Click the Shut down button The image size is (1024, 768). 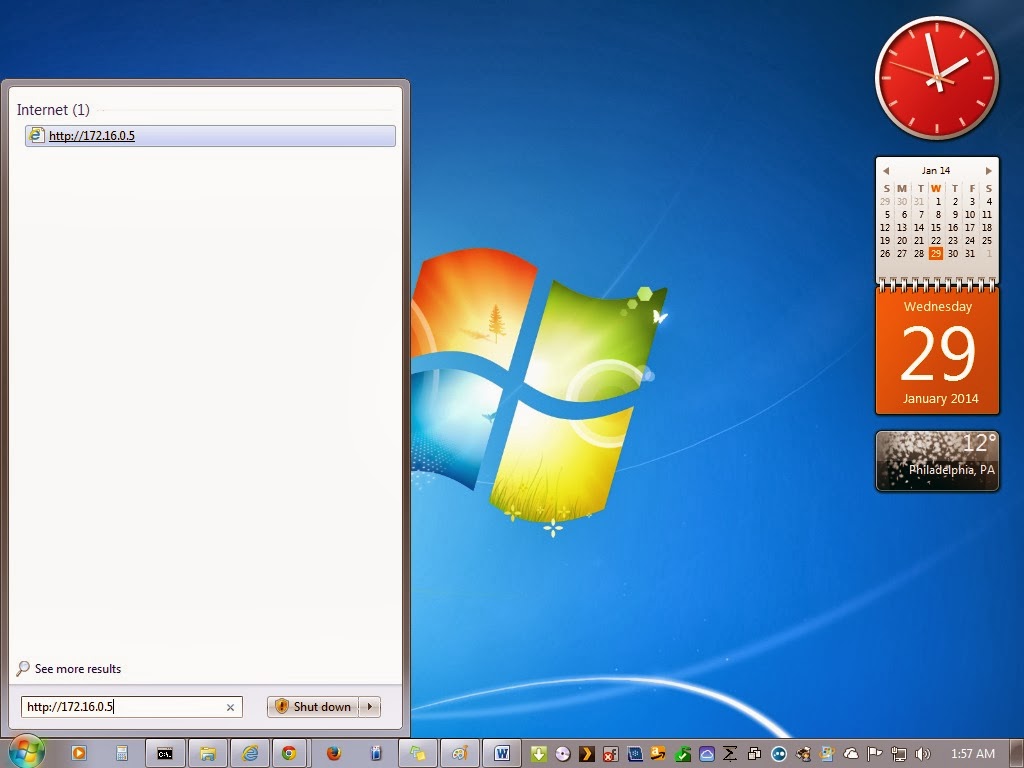(x=313, y=707)
